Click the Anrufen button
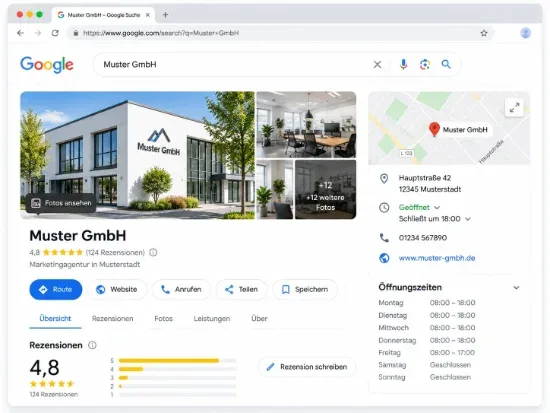 click(x=181, y=289)
